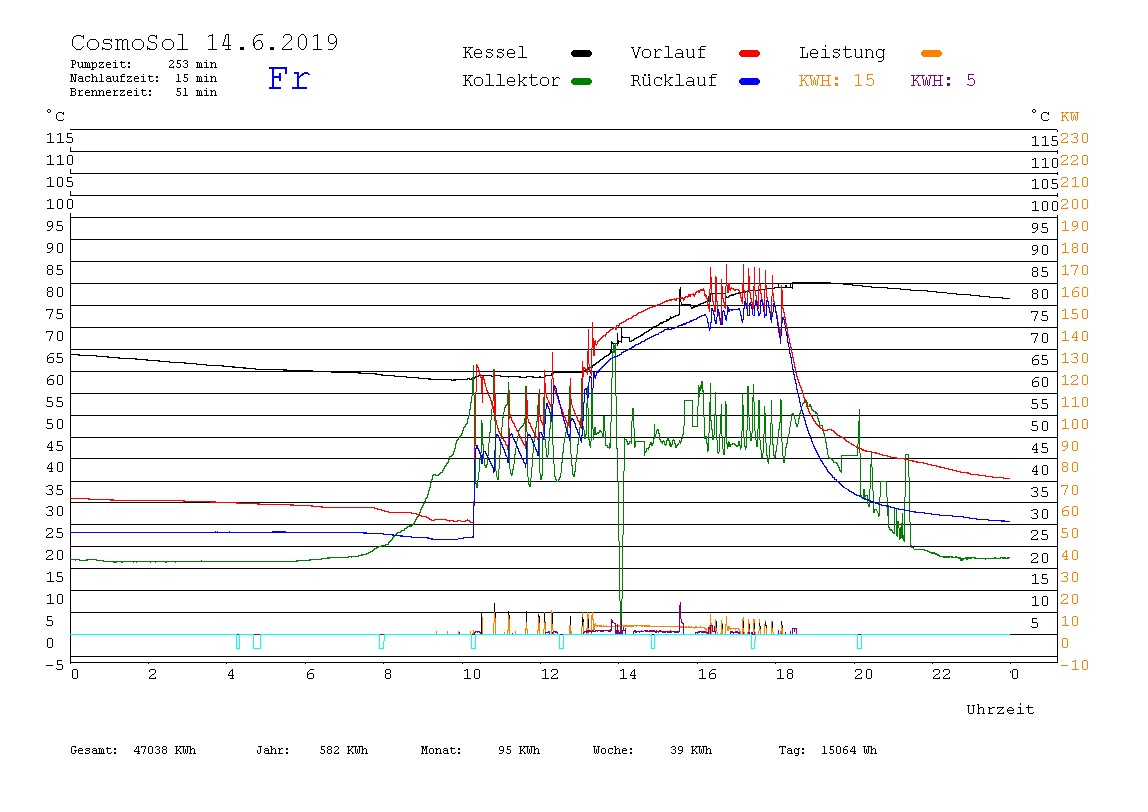Viewport: 1148px width, 812px height.
Task: Select the "12" hour label on the time axis
Action: (549, 674)
